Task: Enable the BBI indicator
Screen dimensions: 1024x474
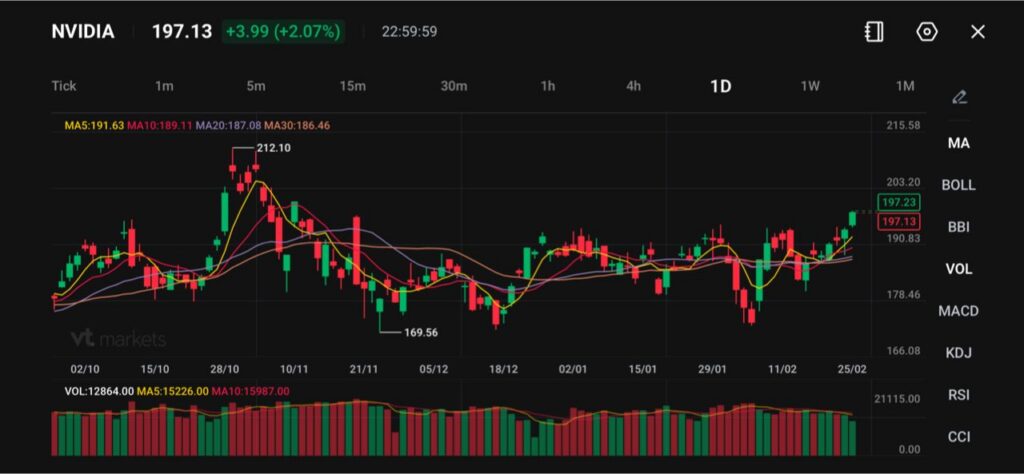Action: pyautogui.click(x=958, y=227)
